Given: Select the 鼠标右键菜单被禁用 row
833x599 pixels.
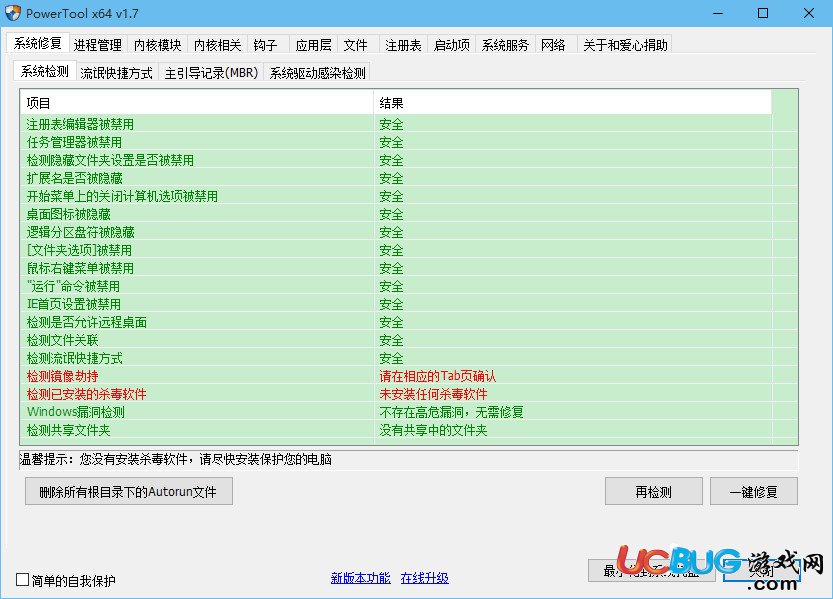Looking at the screenshot, I should point(396,268).
